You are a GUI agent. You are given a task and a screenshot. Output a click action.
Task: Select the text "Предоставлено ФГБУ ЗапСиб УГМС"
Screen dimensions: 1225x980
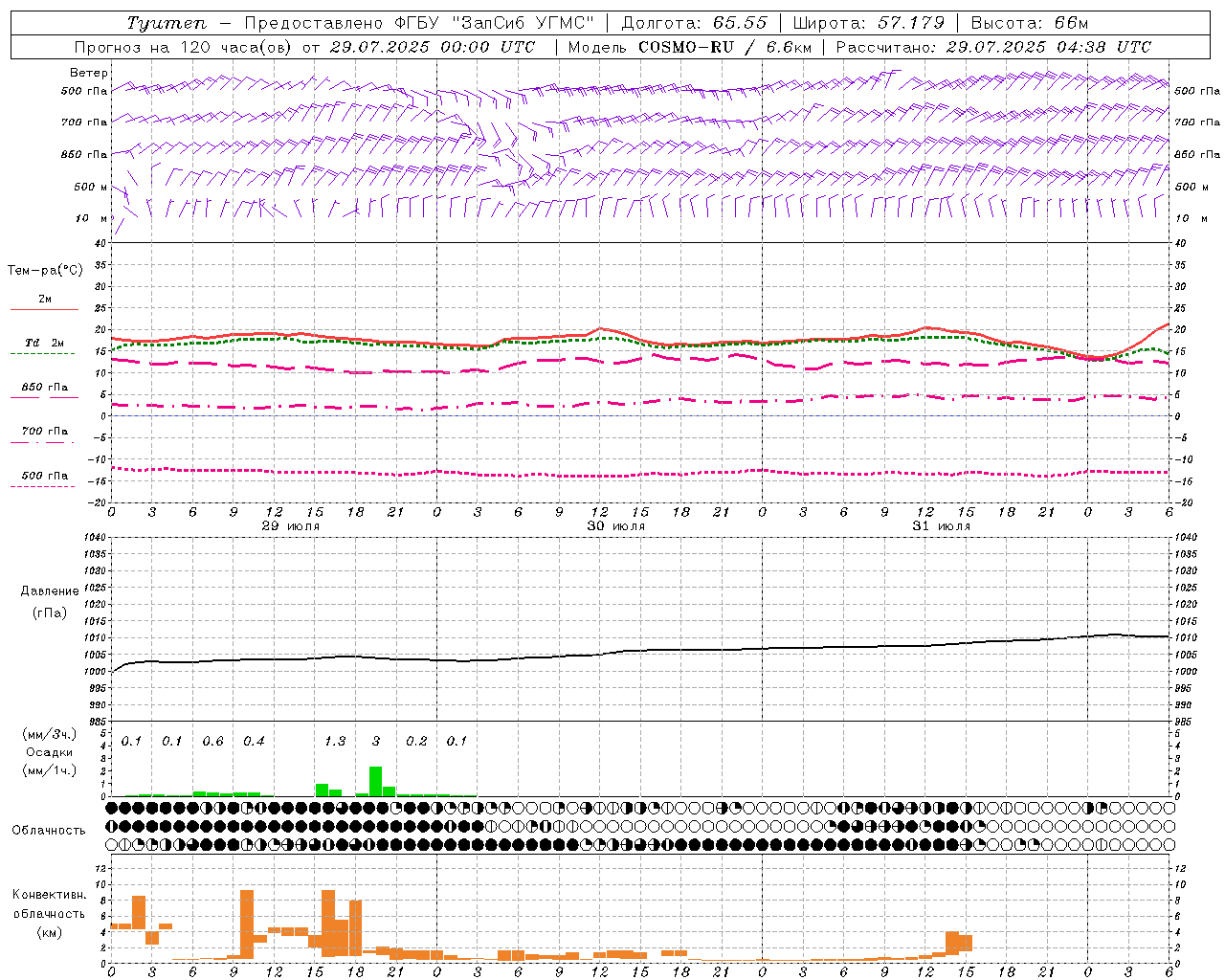coord(420,23)
